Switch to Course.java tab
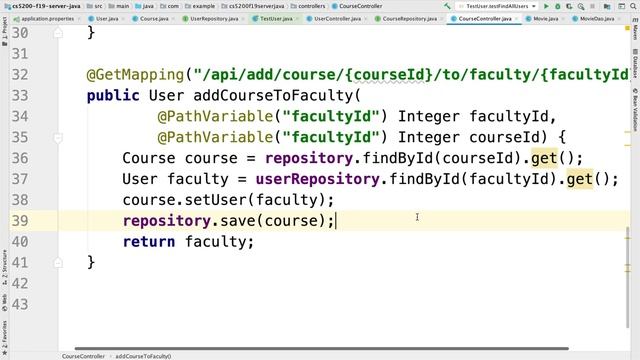Screen dimensions: 640x360 154,19
